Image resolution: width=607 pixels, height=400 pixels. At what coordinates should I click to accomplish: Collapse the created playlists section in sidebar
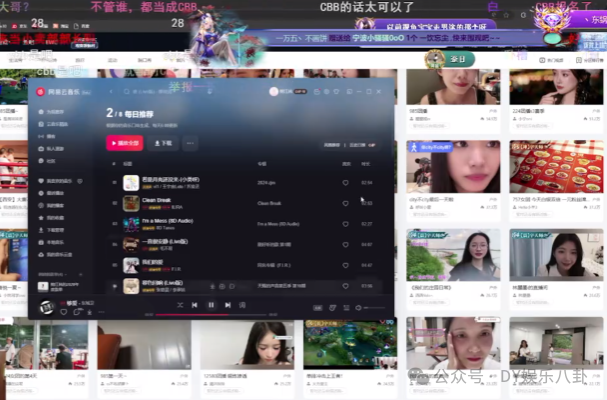pos(52,274)
